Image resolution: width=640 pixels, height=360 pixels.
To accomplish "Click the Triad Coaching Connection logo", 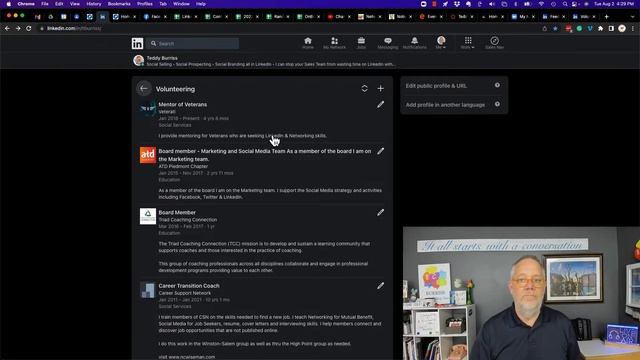I will coord(148,216).
